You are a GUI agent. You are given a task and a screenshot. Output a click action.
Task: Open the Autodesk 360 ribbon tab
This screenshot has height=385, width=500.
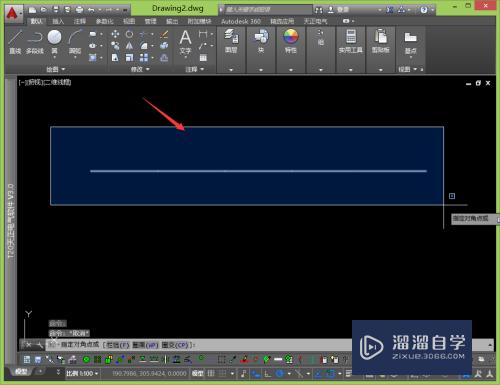click(241, 21)
